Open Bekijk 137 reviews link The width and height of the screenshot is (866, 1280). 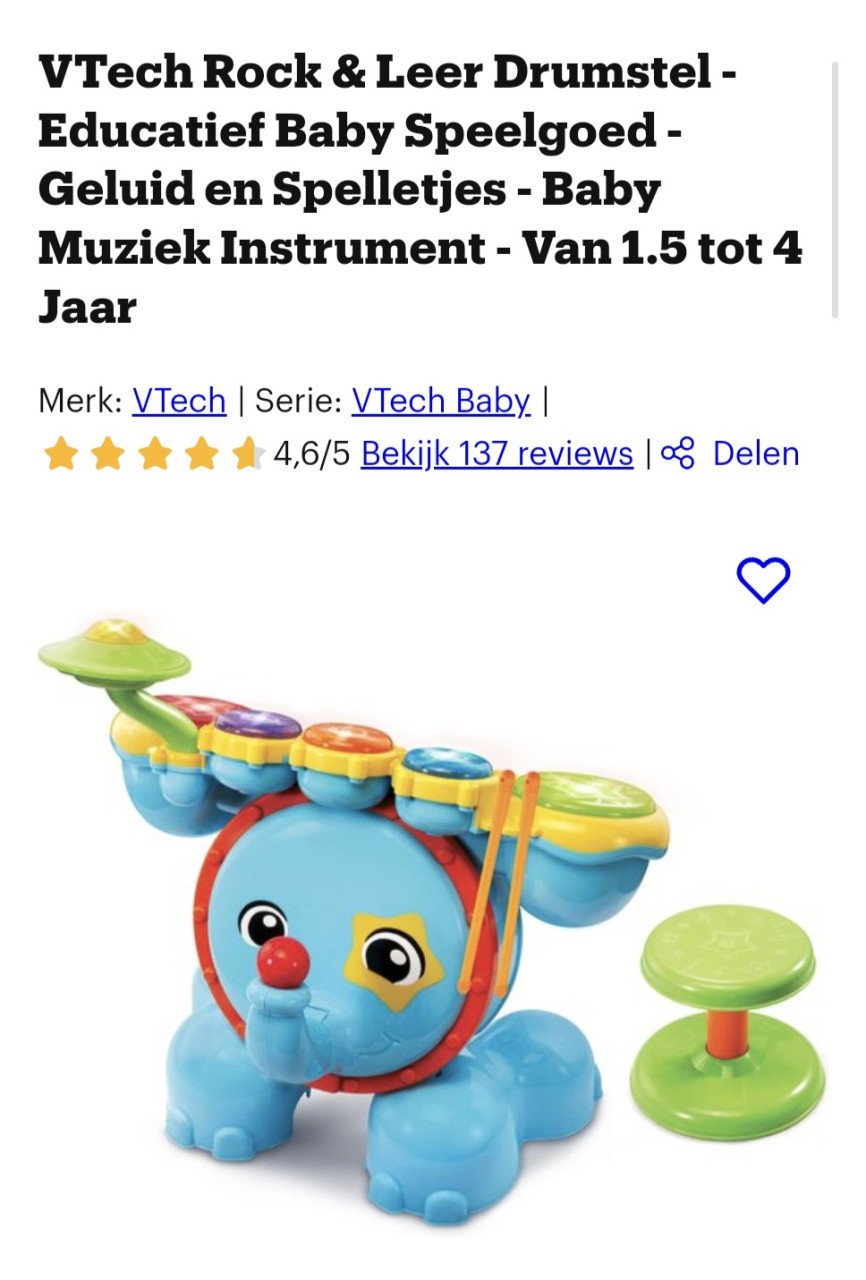click(x=497, y=454)
